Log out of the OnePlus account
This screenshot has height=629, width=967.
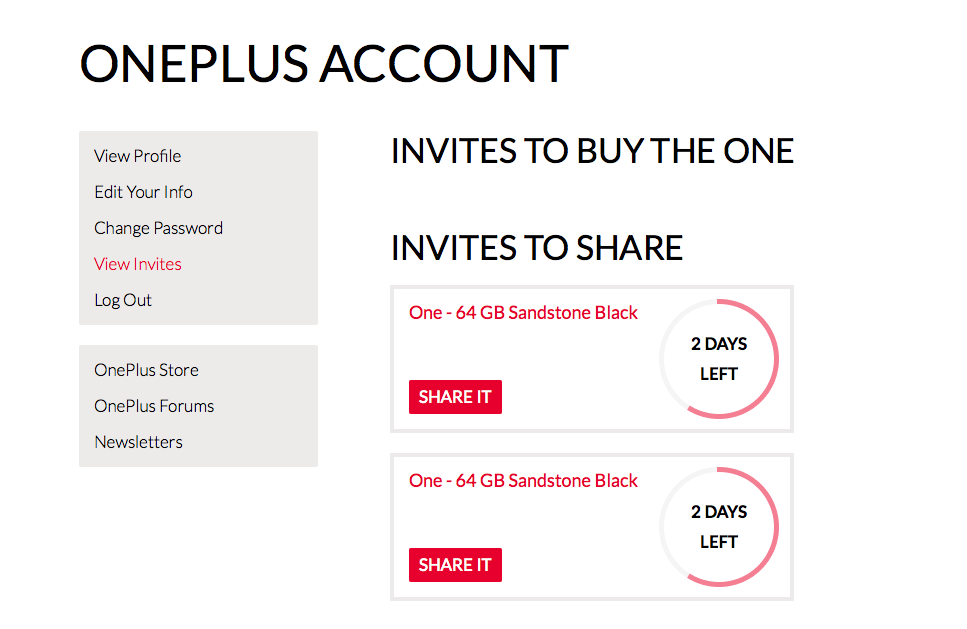(123, 300)
